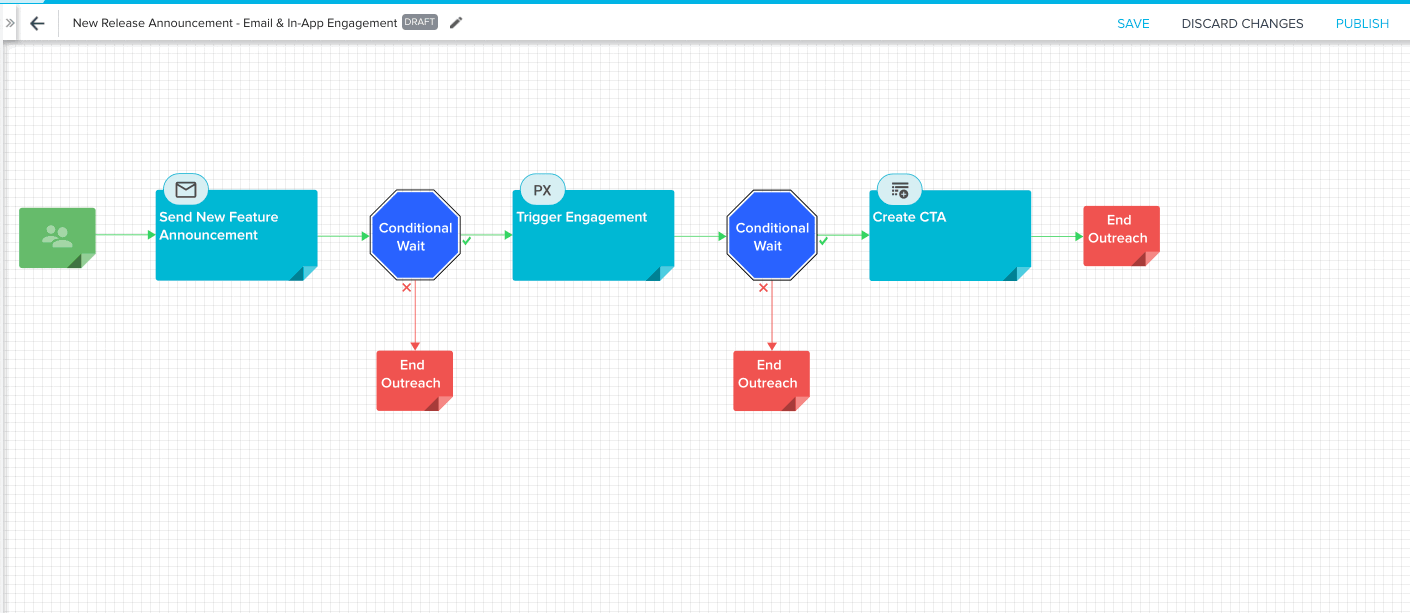The width and height of the screenshot is (1410, 613).
Task: Click the back arrow icon
Action: coord(37,23)
